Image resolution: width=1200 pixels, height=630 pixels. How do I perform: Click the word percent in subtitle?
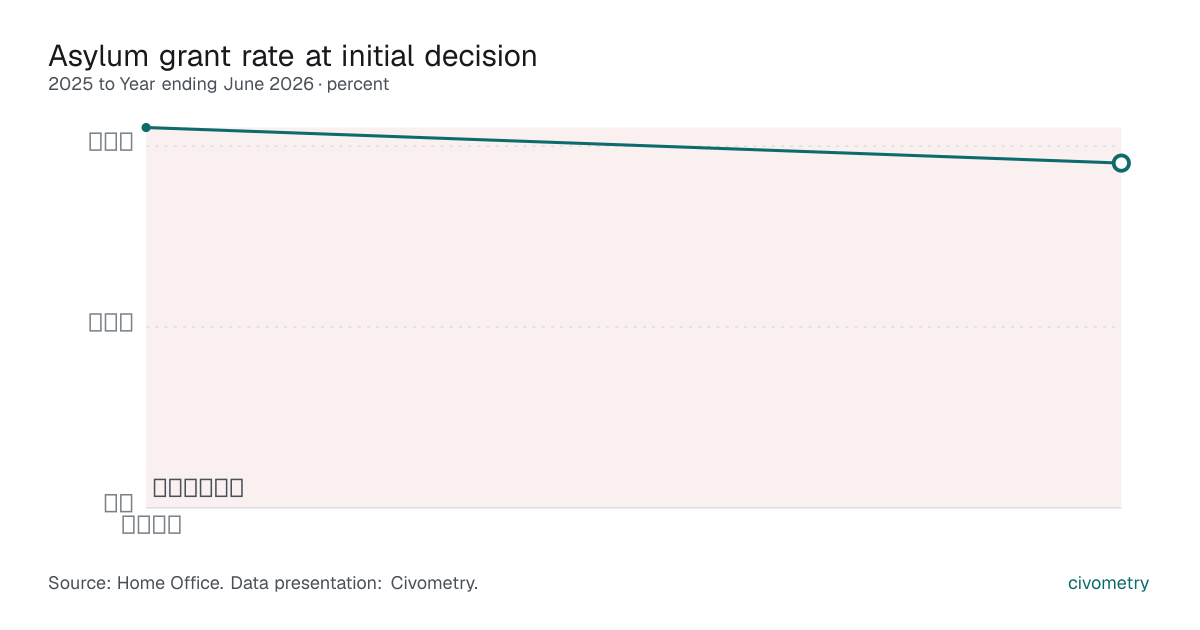[x=358, y=85]
